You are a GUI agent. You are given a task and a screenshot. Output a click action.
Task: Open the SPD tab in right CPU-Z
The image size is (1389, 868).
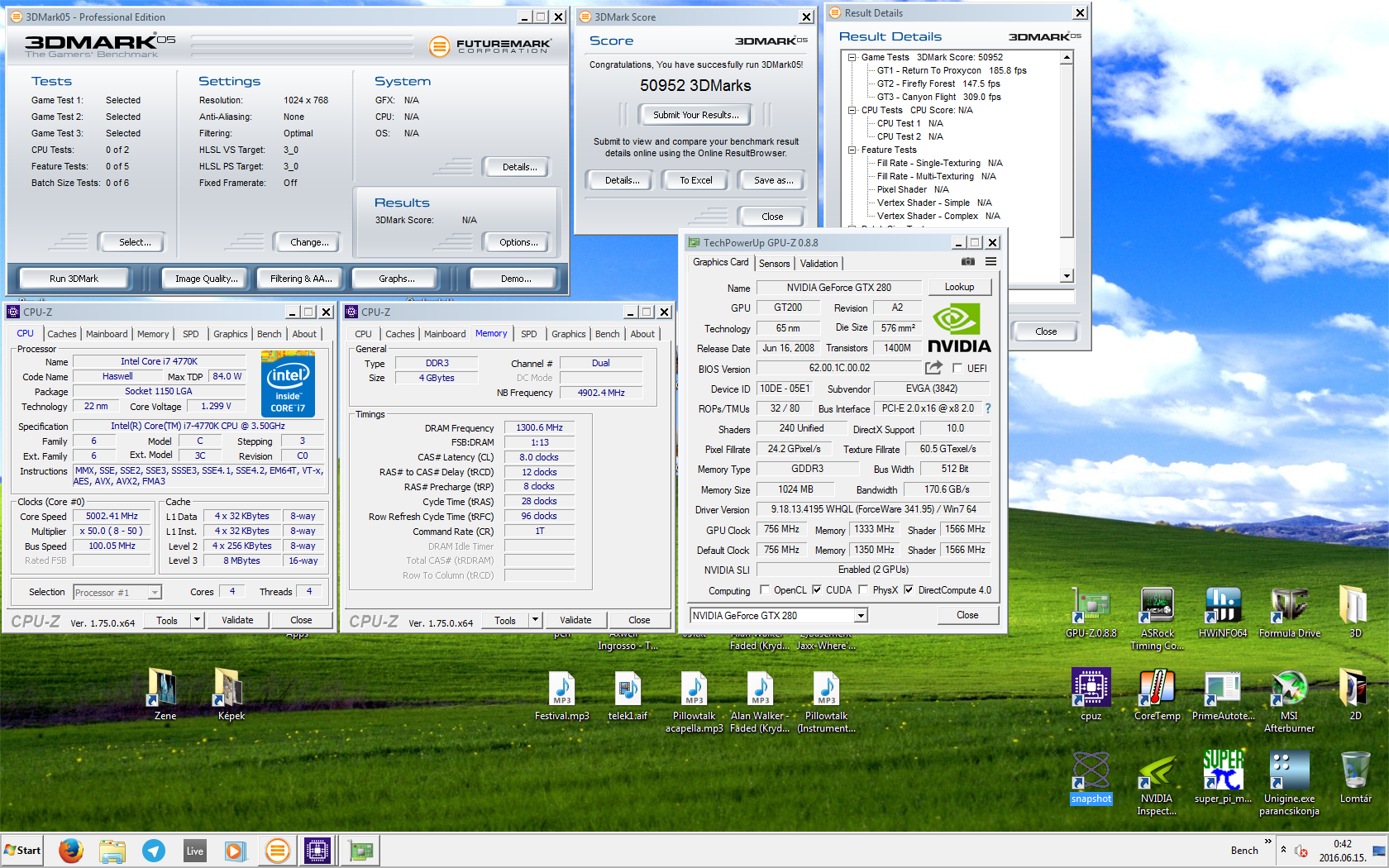529,334
